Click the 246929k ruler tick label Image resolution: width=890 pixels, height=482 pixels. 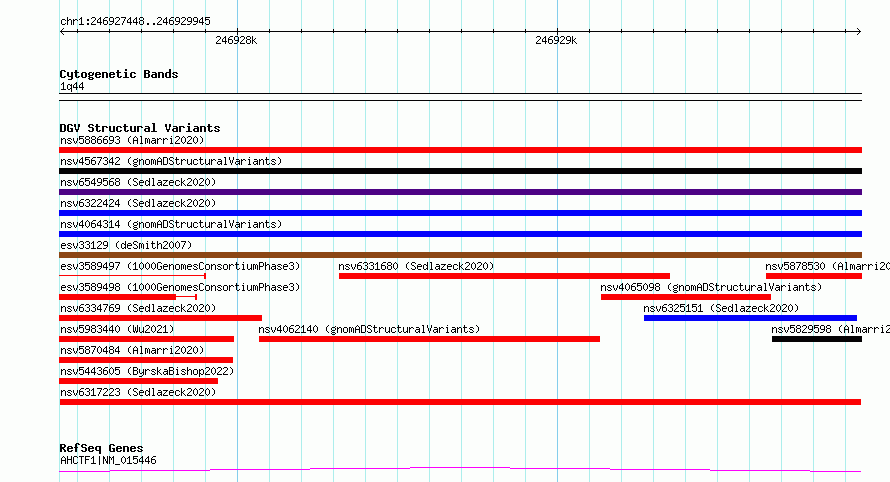pyautogui.click(x=556, y=40)
